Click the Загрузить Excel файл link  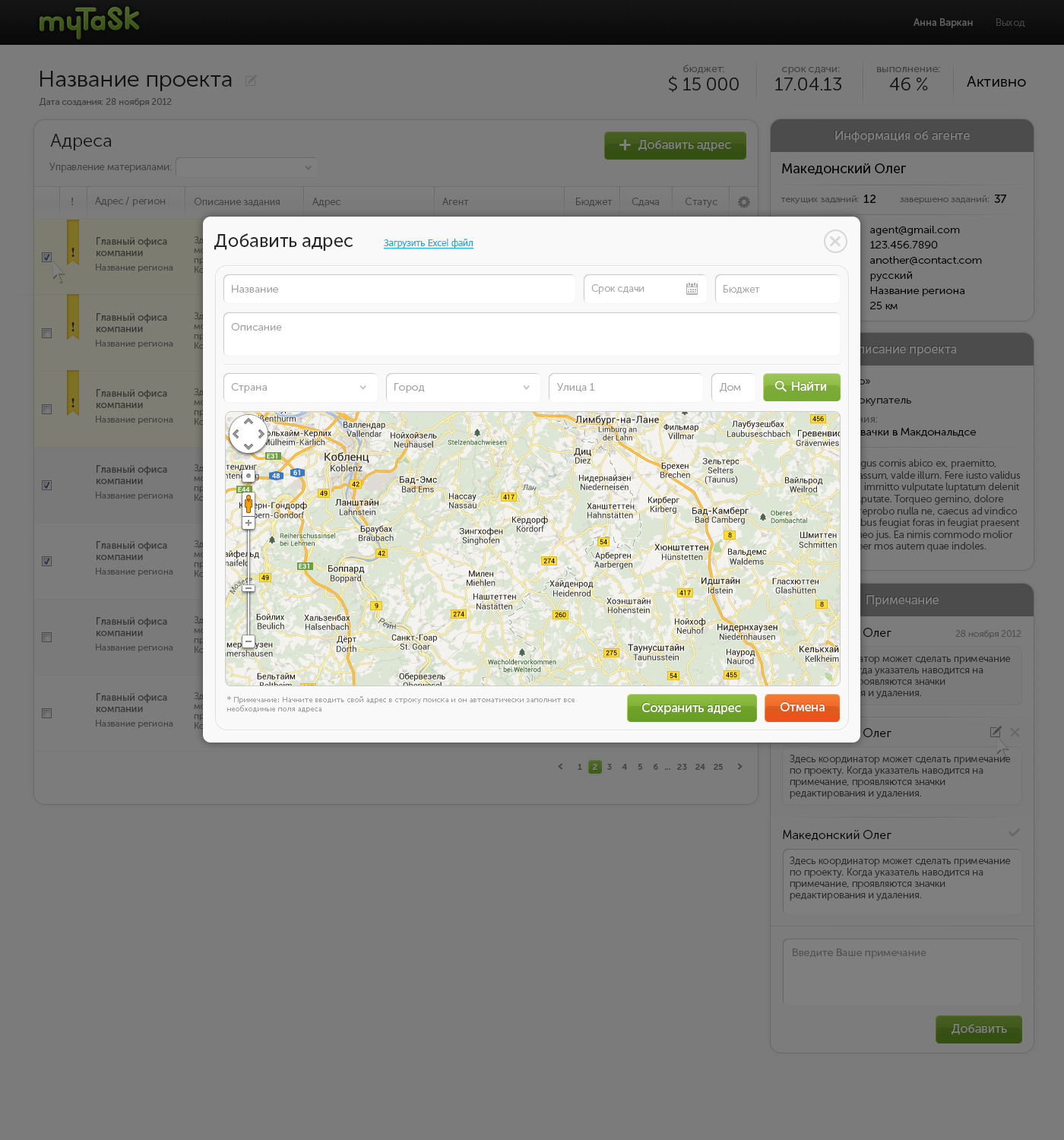(428, 243)
